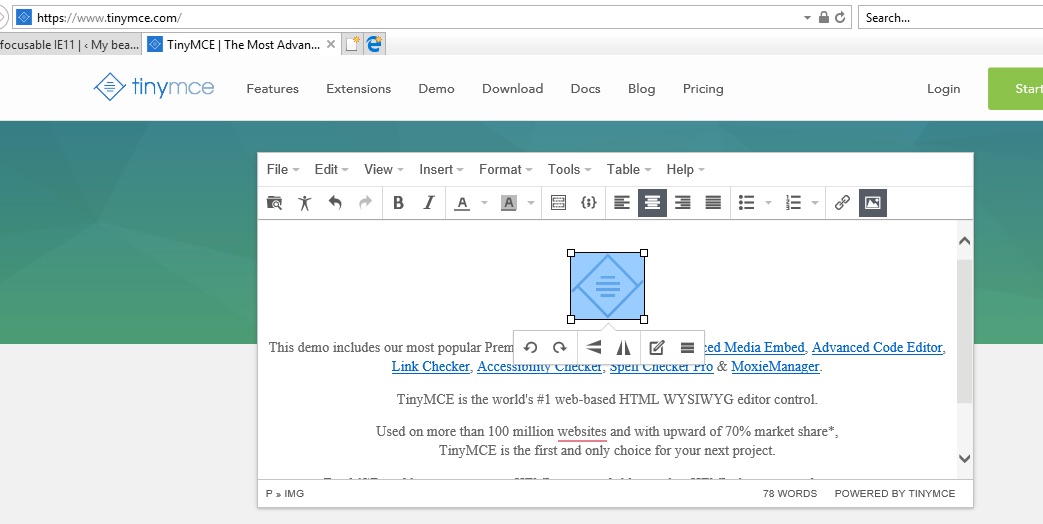Expand the numbered list style dropdown
Viewport: 1043px width, 524px height.
pyautogui.click(x=815, y=203)
